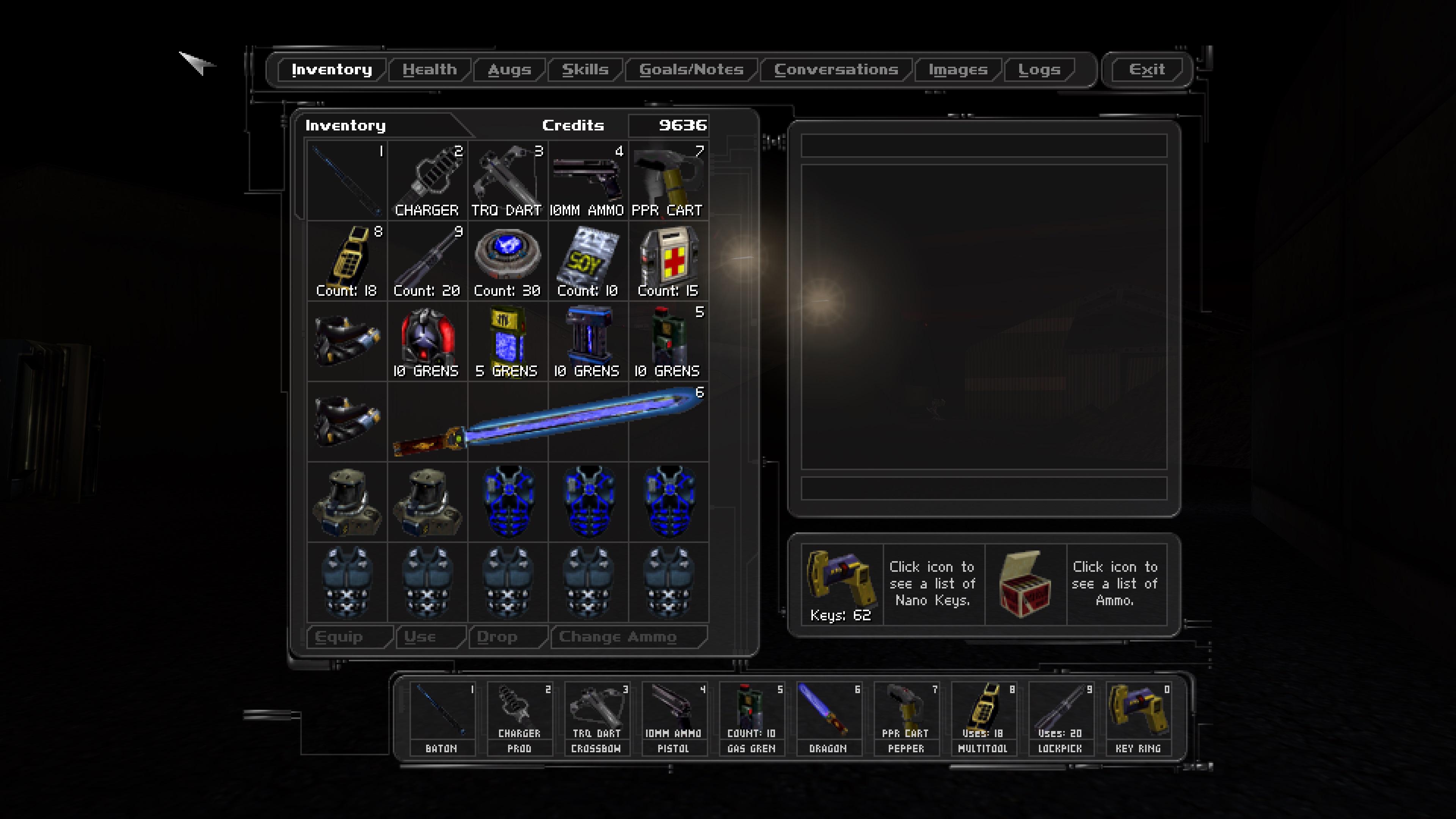Click the Credits label

click(573, 125)
